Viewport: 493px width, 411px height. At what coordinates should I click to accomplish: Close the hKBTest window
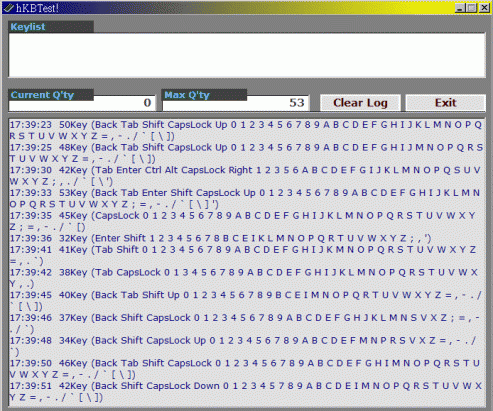(x=484, y=8)
